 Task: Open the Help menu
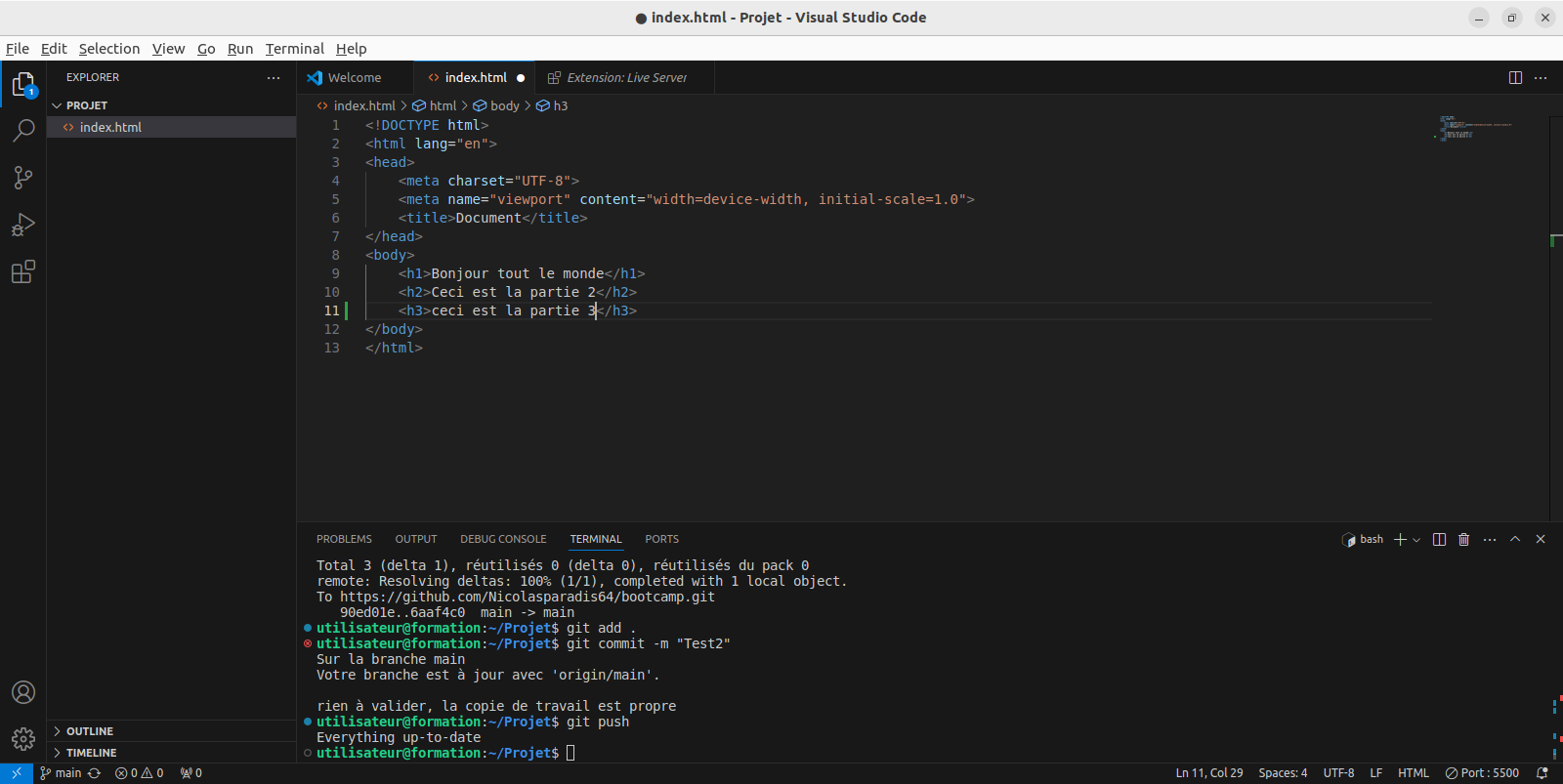tap(352, 49)
